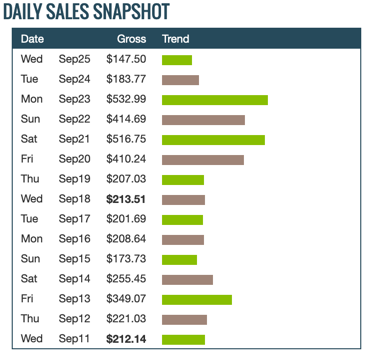This screenshot has width=371, height=362.
Task: Select the green bar for Fri Sep13
Action: pyautogui.click(x=197, y=300)
